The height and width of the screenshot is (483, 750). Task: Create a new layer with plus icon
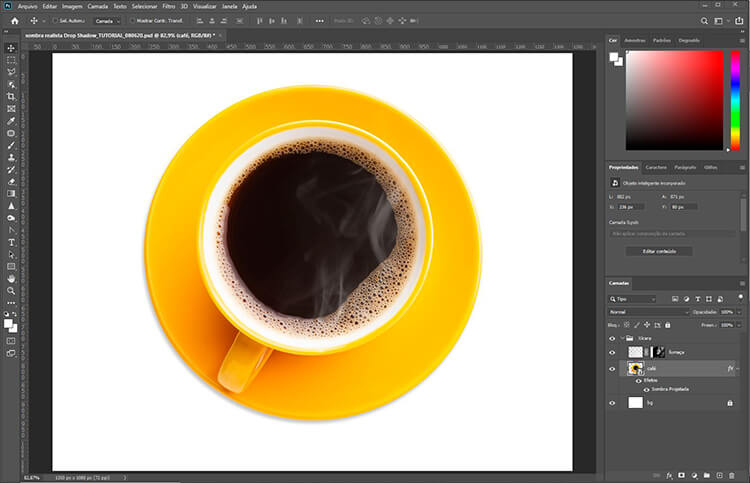pos(719,476)
